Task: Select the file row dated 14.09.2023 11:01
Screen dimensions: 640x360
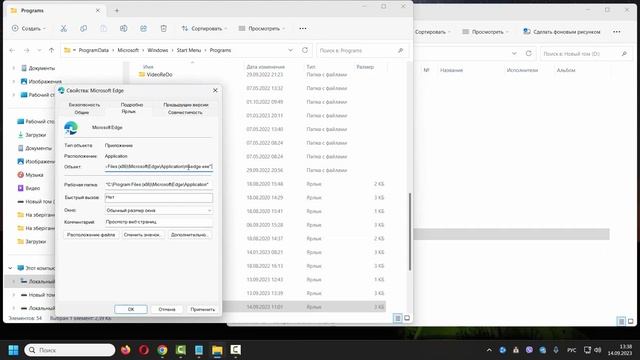Action: [304, 307]
